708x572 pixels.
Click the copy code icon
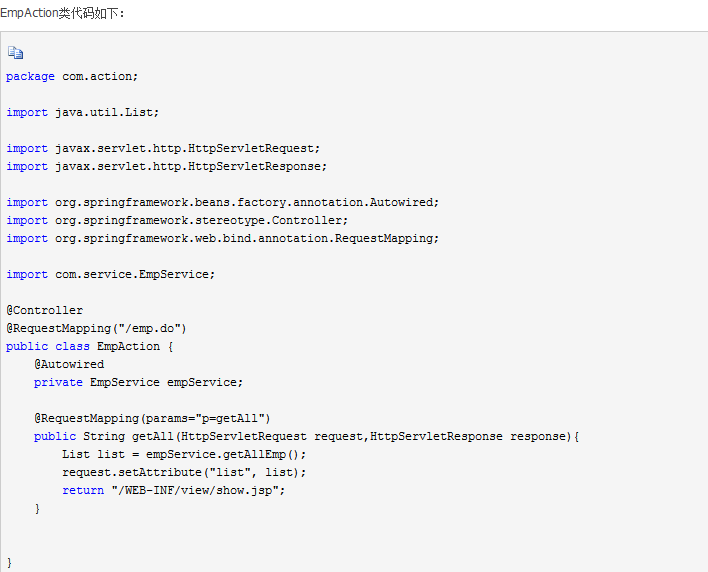(15, 53)
